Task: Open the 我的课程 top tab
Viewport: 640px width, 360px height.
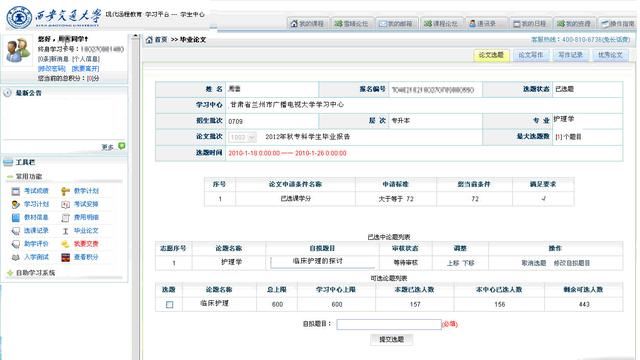Action: tap(307, 24)
